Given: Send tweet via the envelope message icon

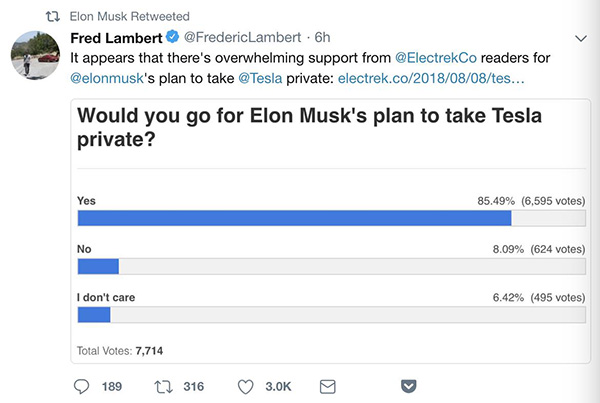Looking at the screenshot, I should pos(326,386).
